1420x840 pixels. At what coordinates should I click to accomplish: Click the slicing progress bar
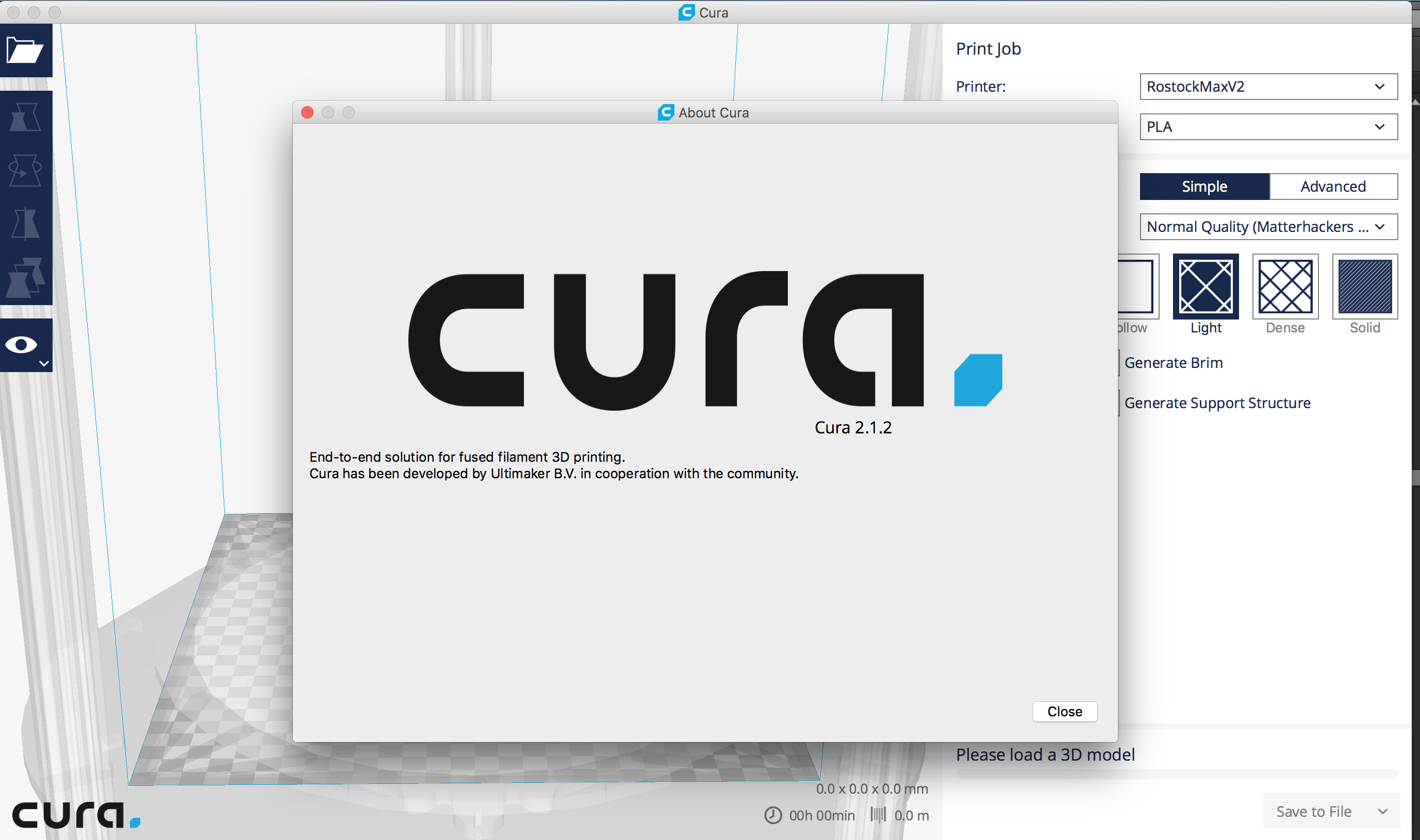click(1177, 775)
